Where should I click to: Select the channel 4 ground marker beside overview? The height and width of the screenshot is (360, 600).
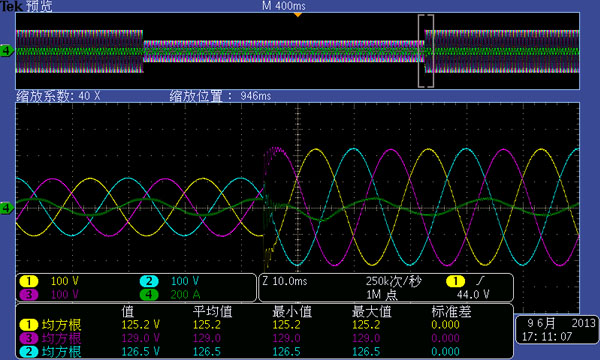tap(7, 50)
